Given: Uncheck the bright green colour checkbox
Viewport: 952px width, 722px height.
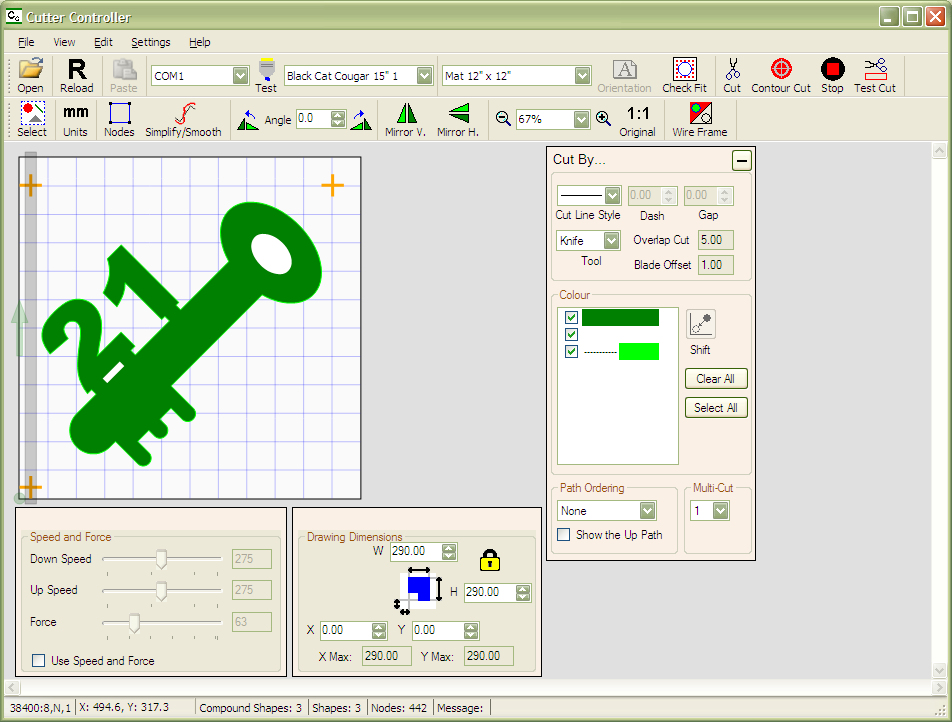Looking at the screenshot, I should (x=571, y=352).
